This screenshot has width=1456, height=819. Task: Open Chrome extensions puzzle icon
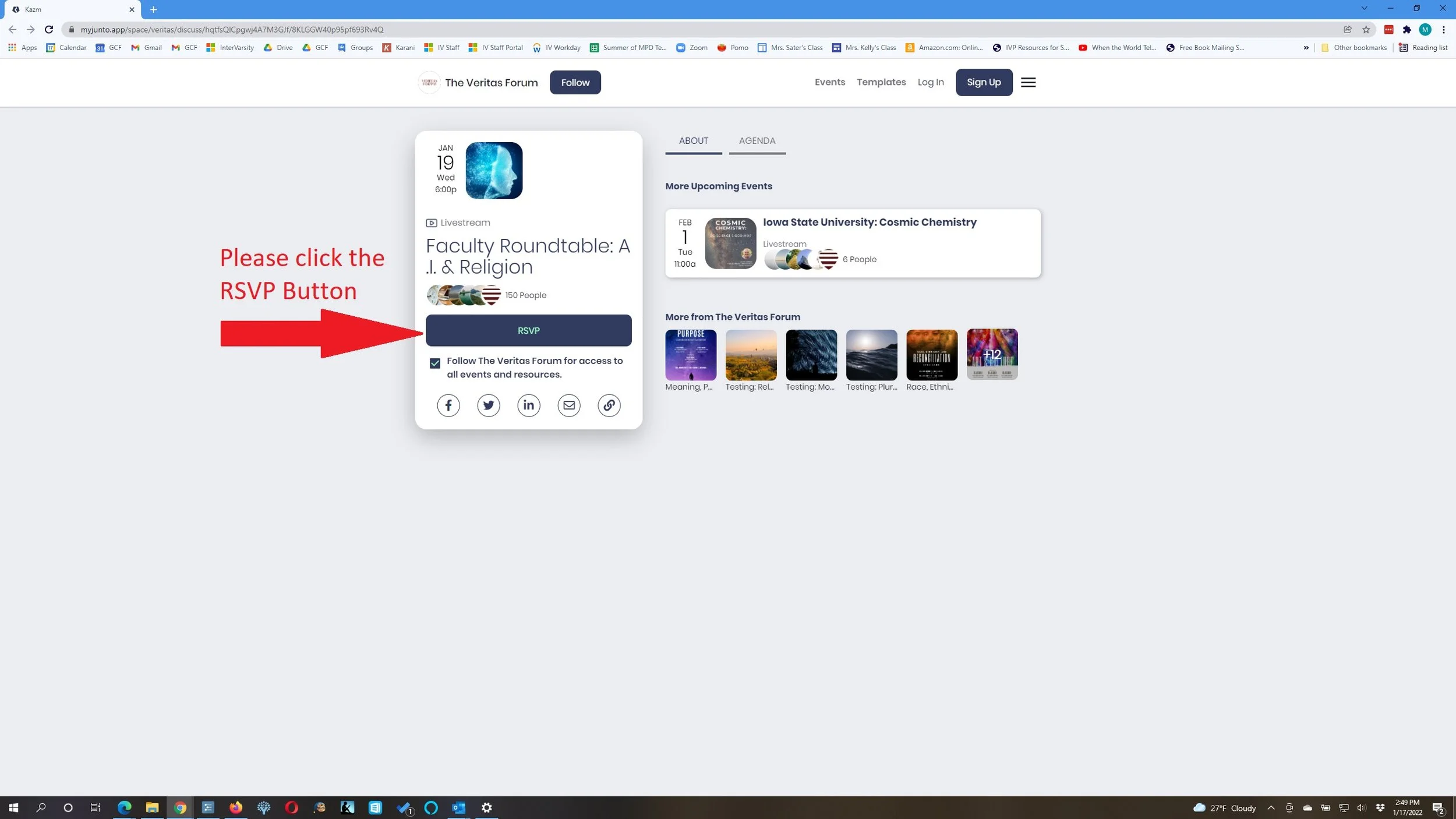[x=1406, y=30]
